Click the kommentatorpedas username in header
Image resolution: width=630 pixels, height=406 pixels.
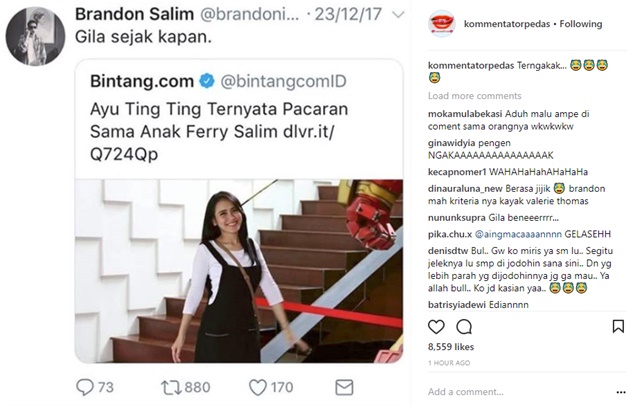click(x=507, y=24)
